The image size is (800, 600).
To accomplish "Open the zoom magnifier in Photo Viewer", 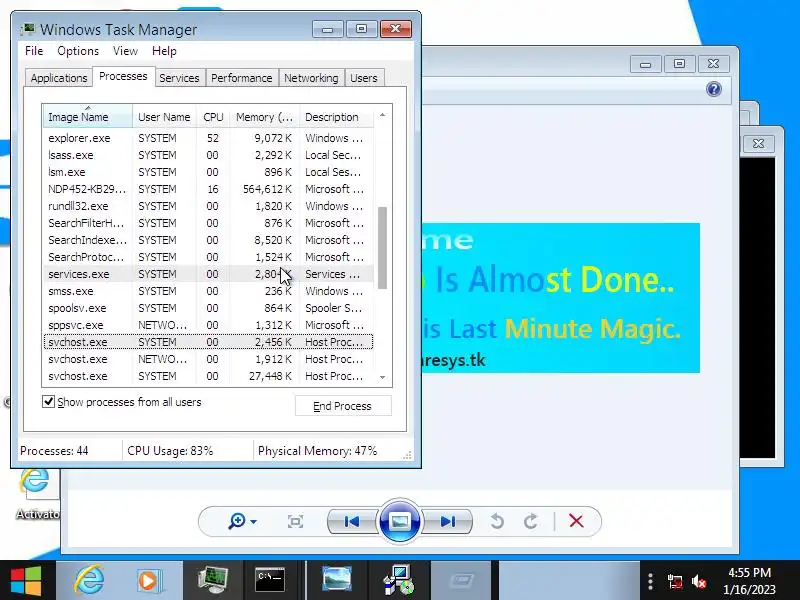I will click(x=242, y=521).
